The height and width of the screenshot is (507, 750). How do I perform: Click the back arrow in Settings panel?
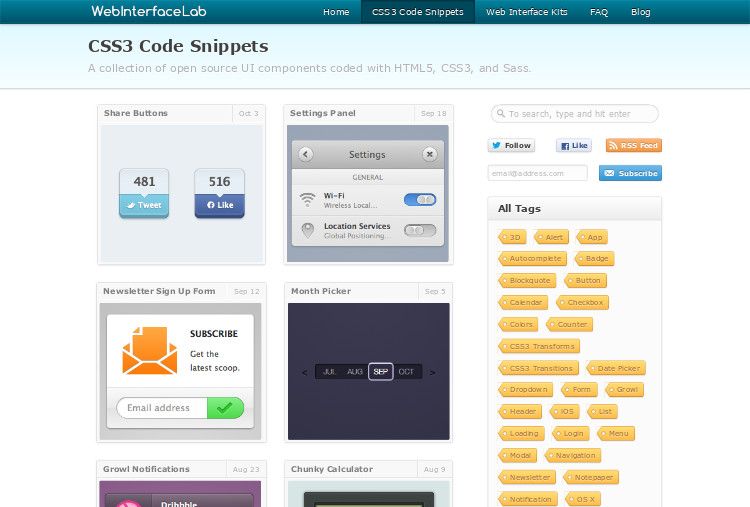click(x=306, y=154)
